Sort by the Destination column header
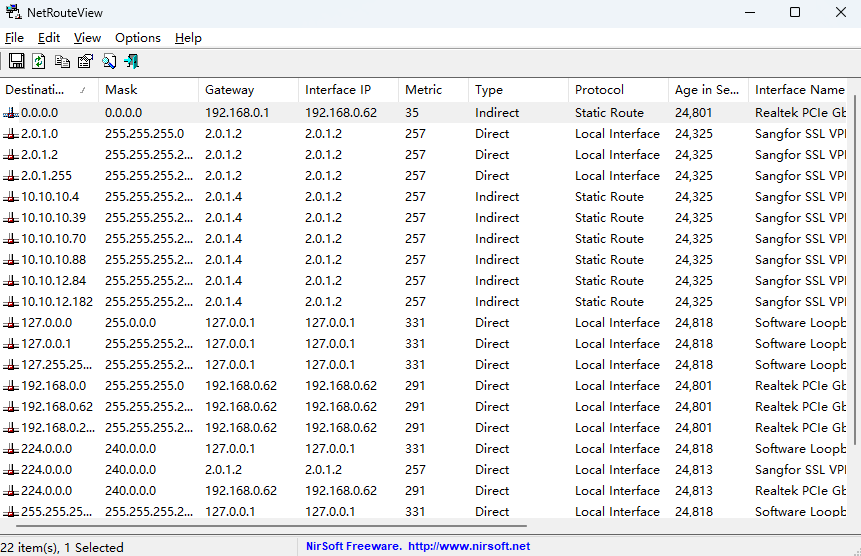This screenshot has height=556, width=861. (40, 90)
